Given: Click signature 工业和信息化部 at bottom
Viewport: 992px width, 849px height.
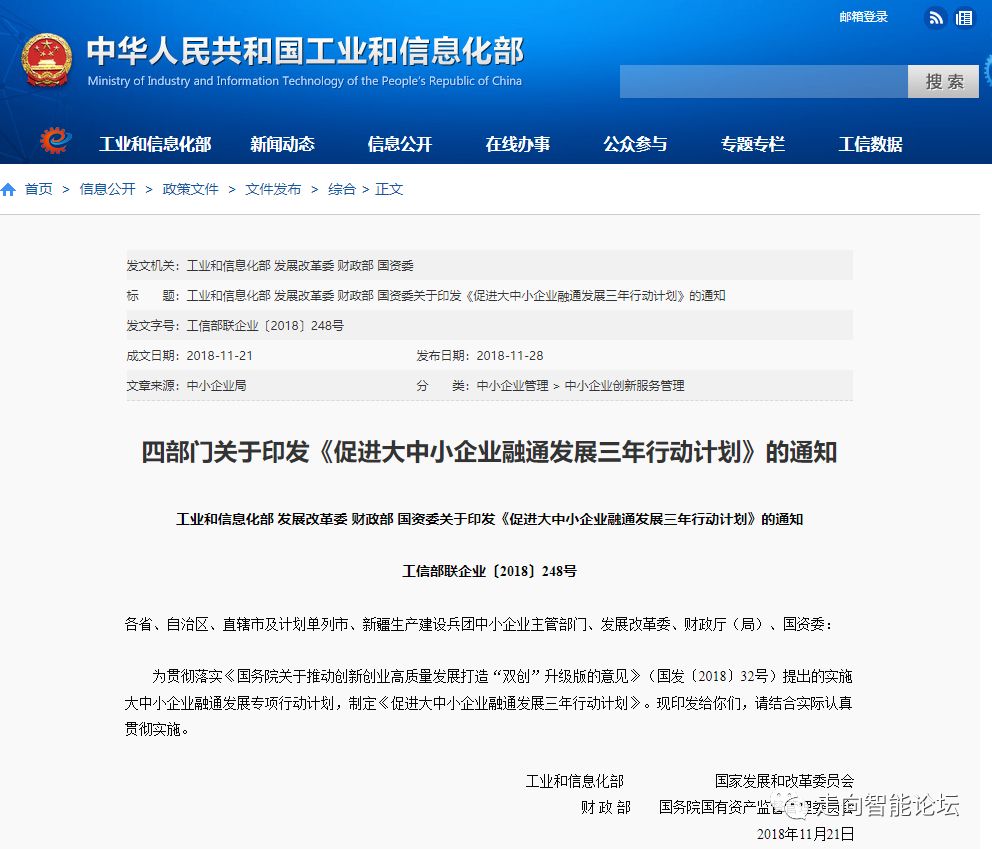Looking at the screenshot, I should point(574,781).
